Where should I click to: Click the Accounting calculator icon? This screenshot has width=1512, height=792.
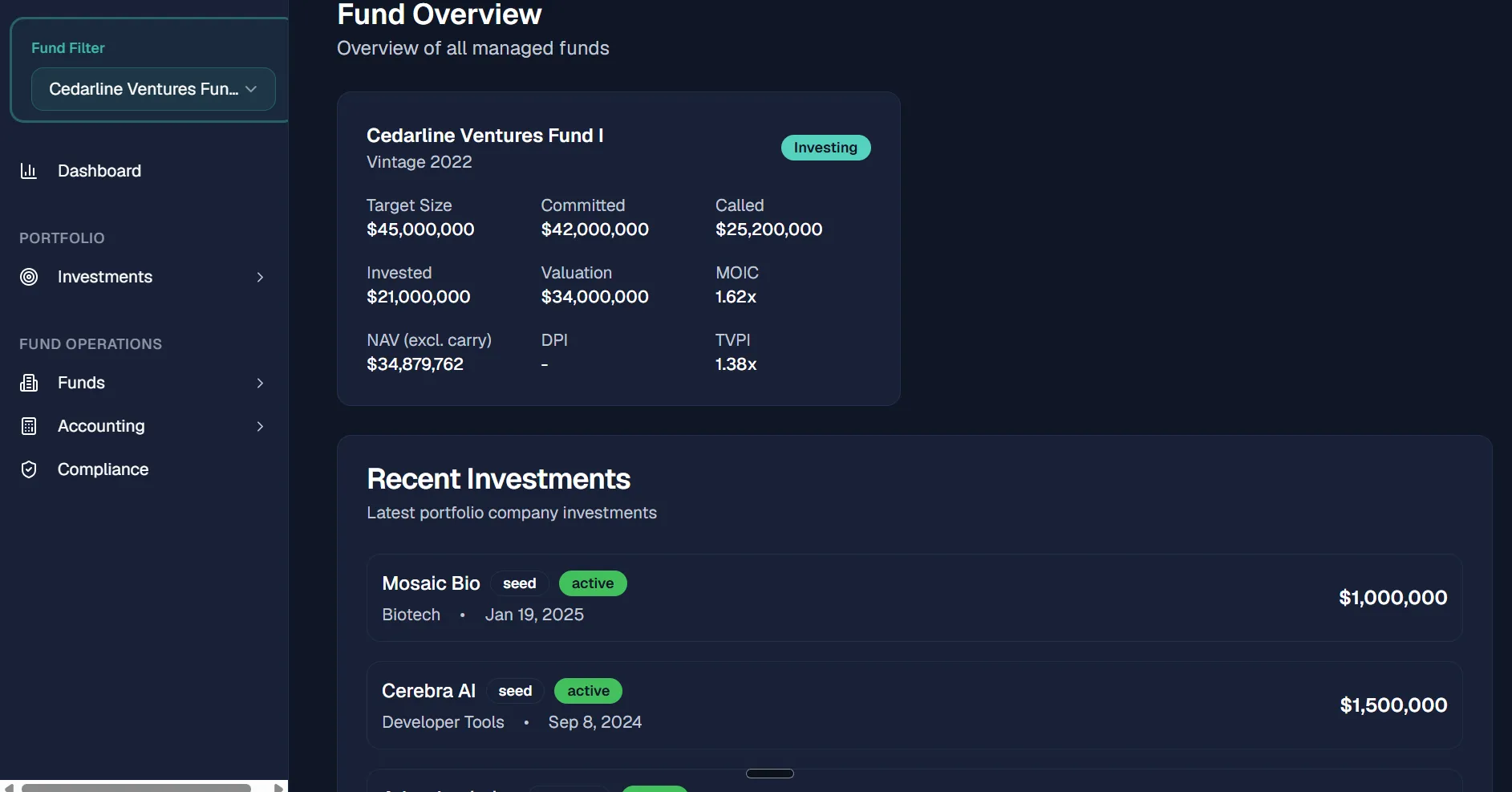tap(29, 426)
